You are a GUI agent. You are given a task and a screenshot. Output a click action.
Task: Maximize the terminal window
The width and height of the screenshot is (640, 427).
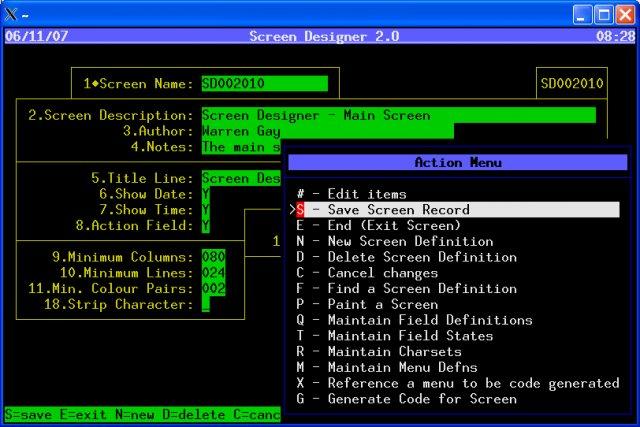604,14
